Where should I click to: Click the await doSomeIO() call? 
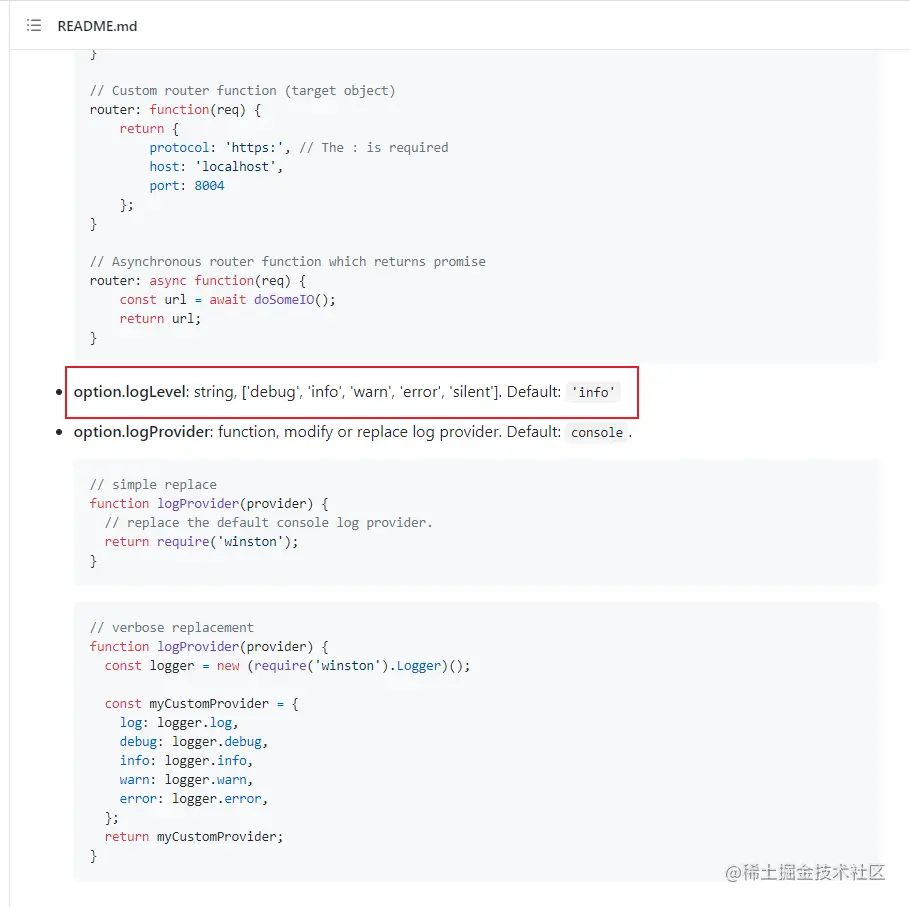pyautogui.click(x=272, y=299)
